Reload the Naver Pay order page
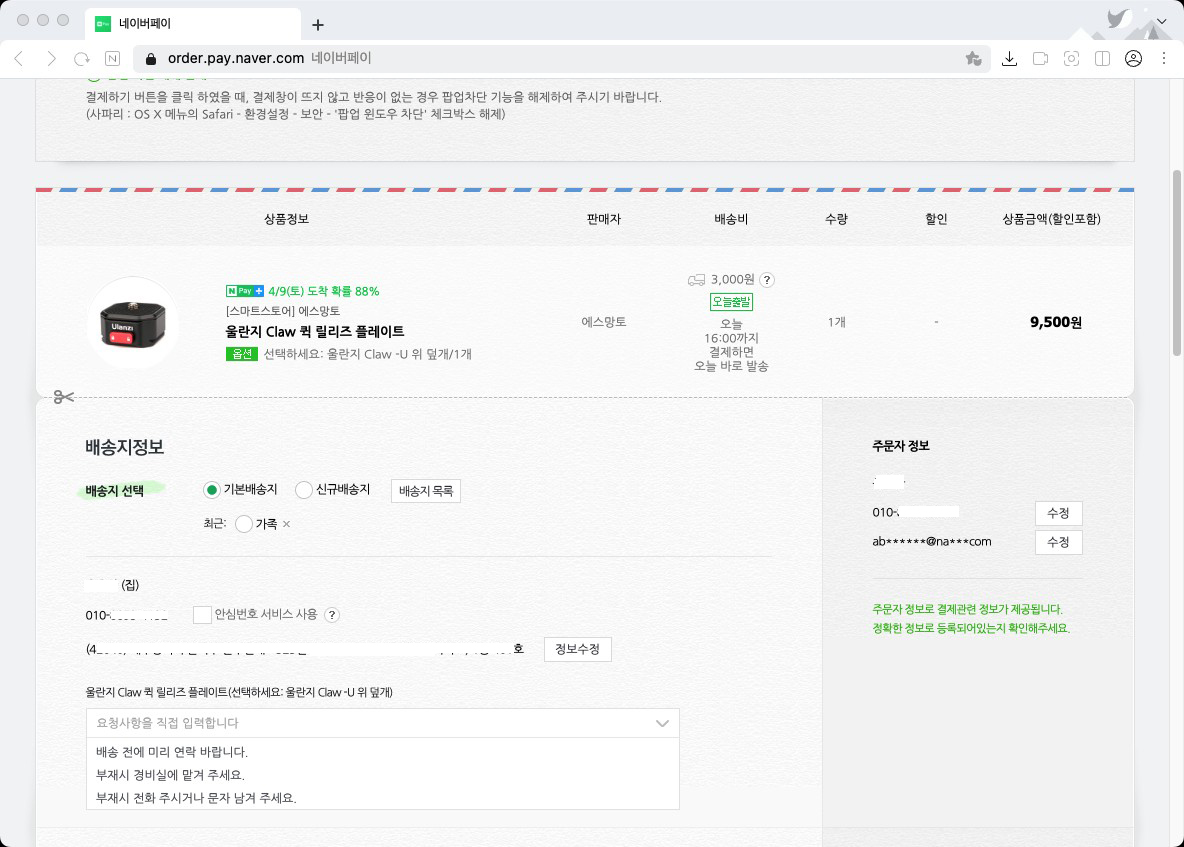1184x847 pixels. 82,58
